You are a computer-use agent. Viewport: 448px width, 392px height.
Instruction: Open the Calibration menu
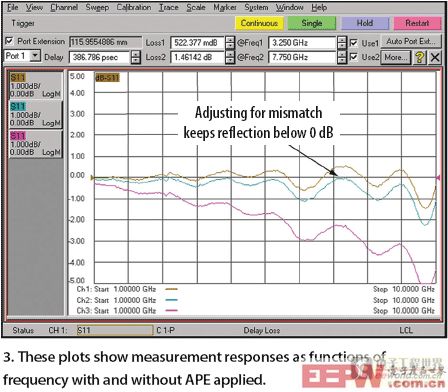[x=133, y=7]
